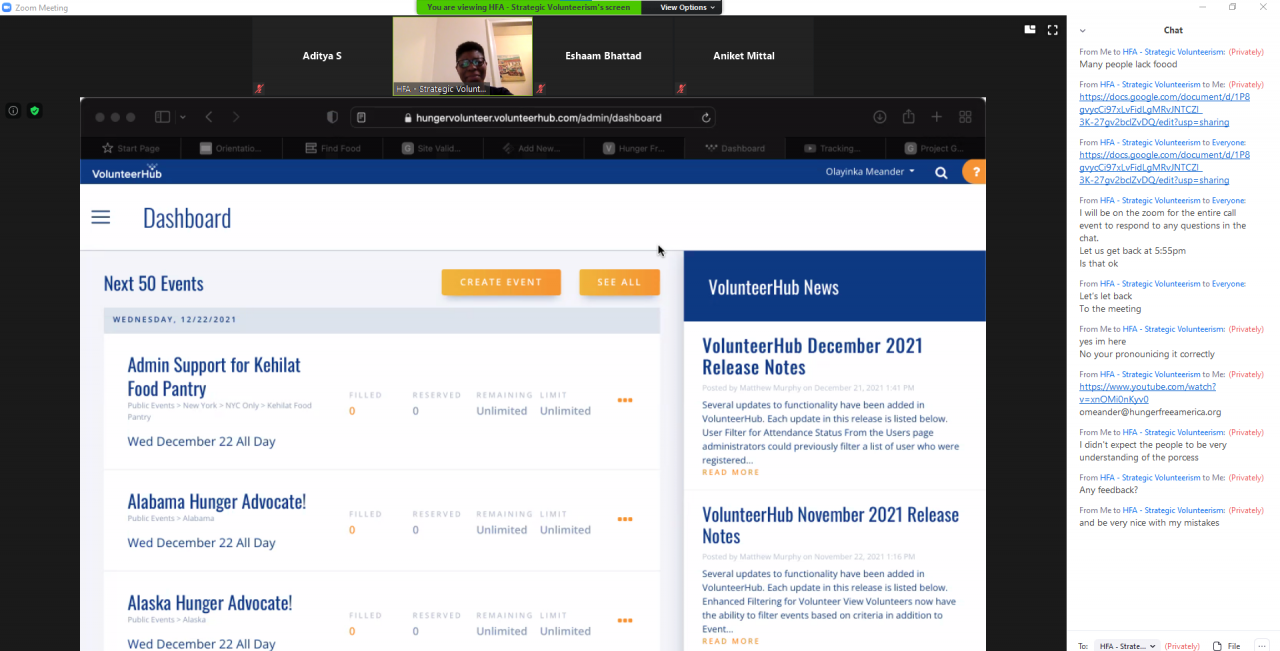Click 'Wed December 22 All Day' under Alabama event

(201, 543)
